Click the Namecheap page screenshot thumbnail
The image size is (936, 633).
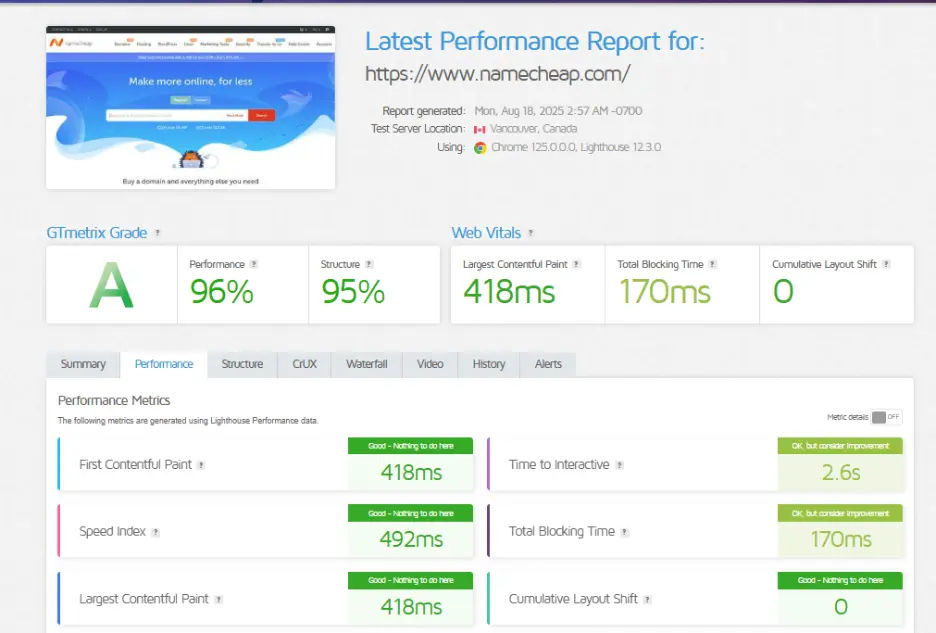[x=190, y=107]
